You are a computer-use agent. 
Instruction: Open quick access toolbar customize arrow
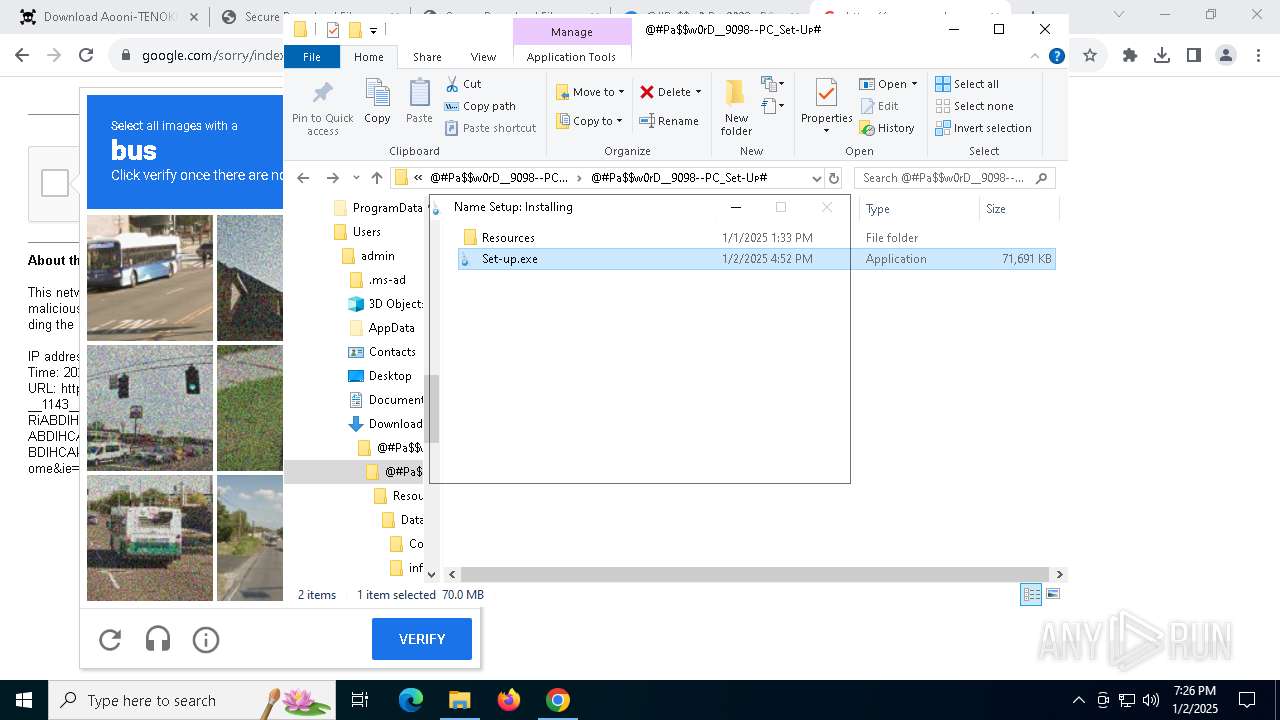373,30
